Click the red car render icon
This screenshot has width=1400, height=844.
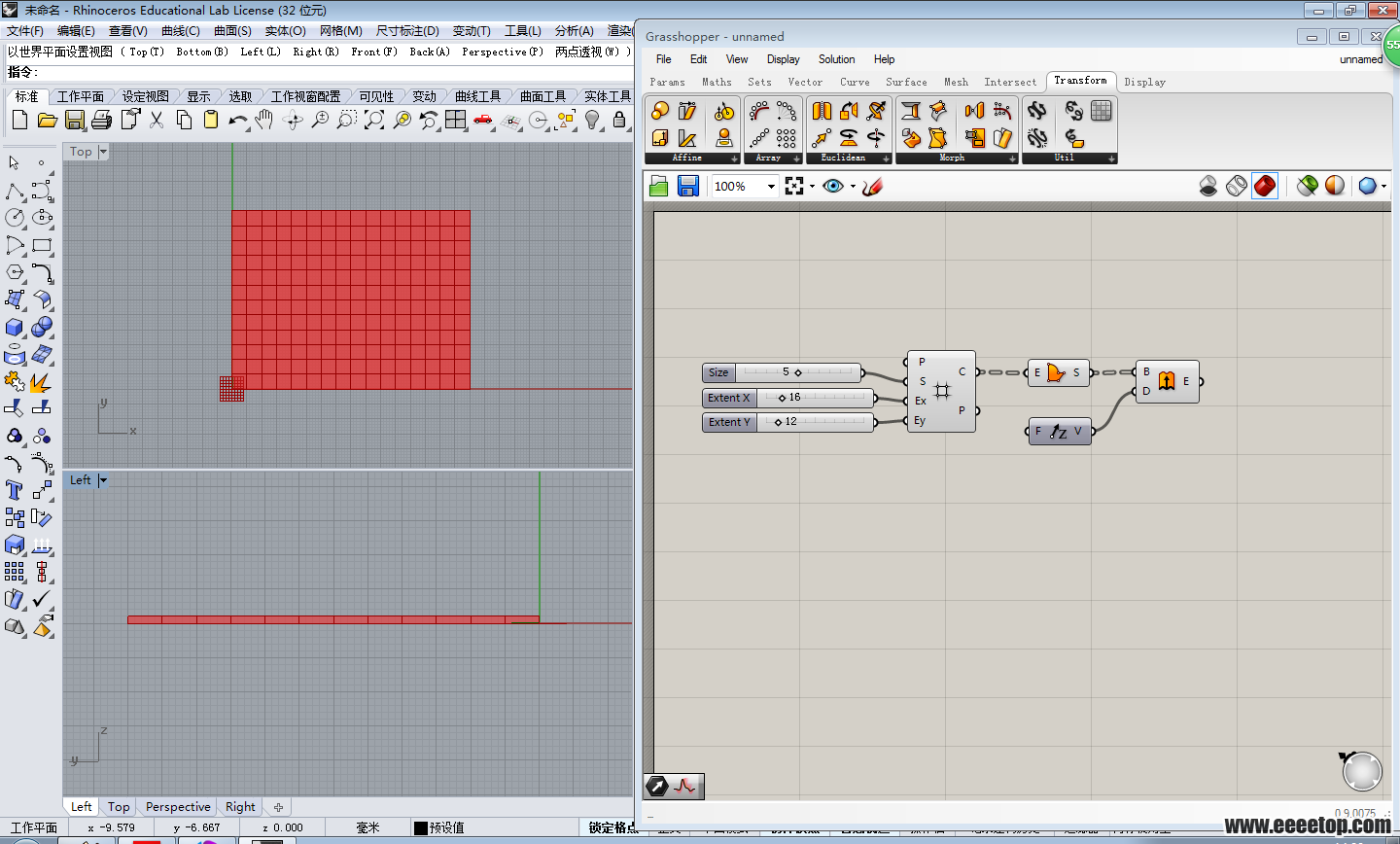483,121
